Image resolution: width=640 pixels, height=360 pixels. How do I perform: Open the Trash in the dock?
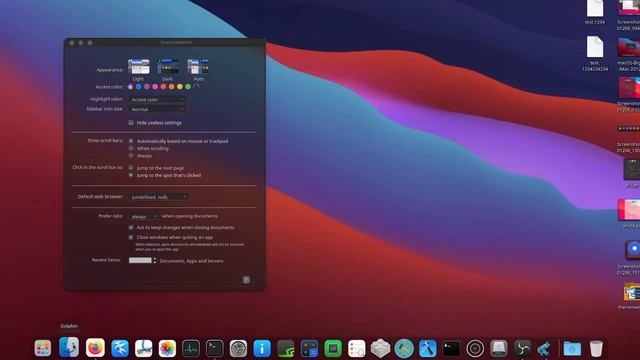point(596,348)
